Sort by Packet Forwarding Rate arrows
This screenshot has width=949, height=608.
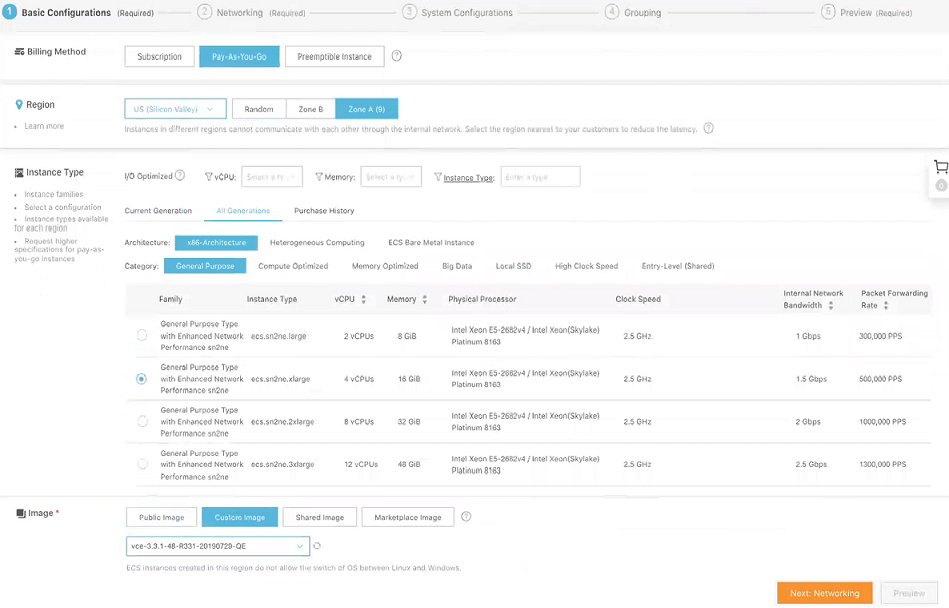point(886,305)
